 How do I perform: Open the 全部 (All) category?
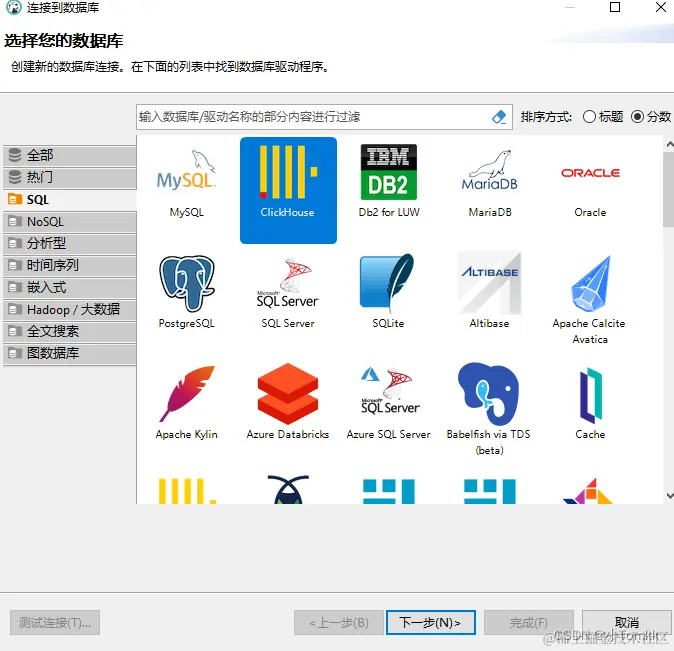(x=70, y=155)
